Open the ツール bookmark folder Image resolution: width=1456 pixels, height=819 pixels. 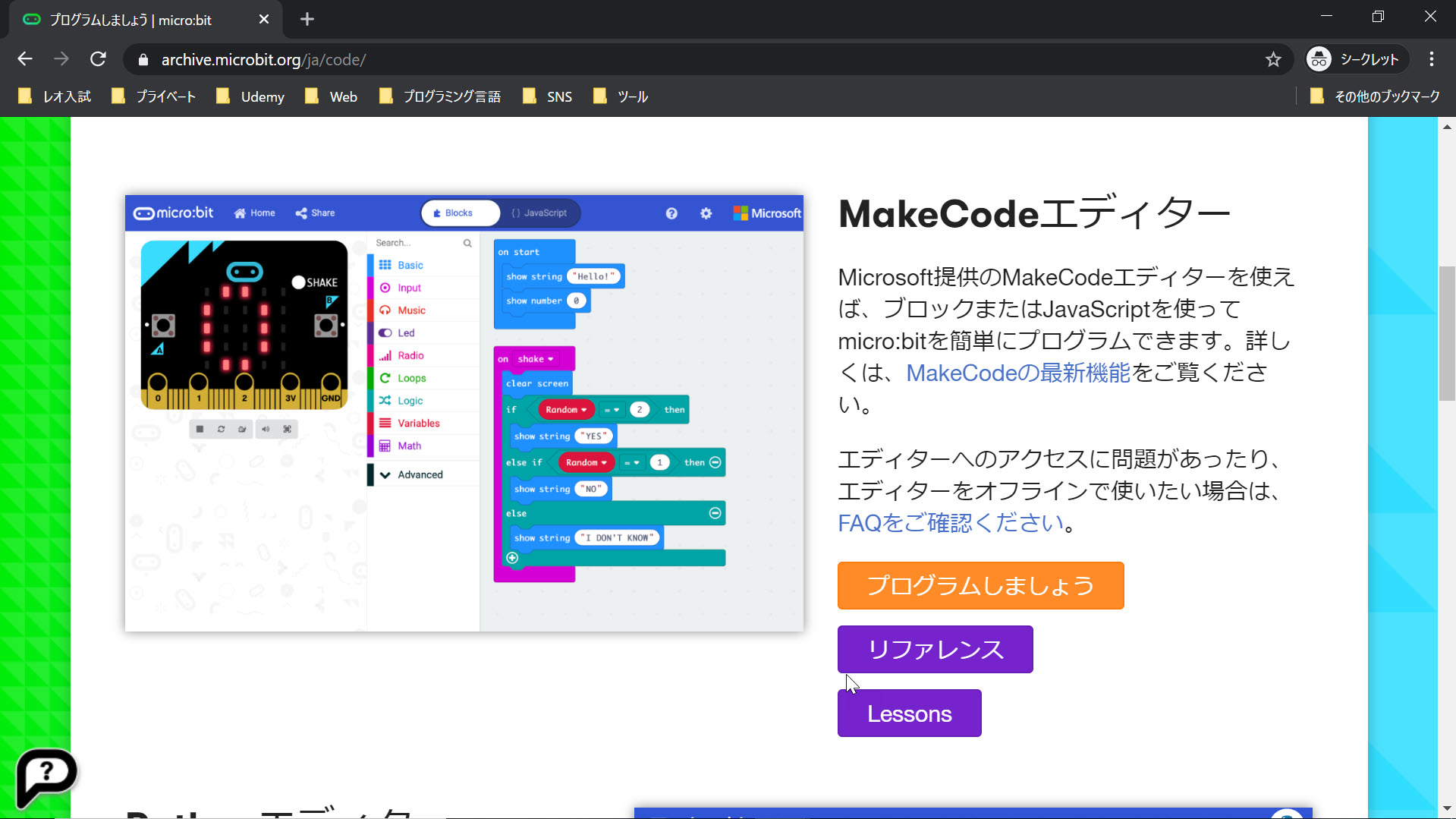click(x=621, y=96)
